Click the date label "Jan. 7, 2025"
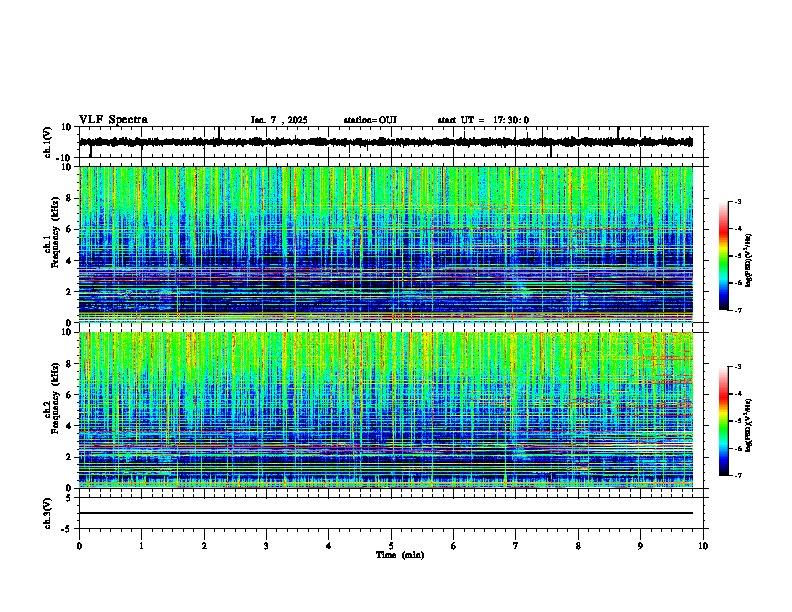Viewport: 792px width, 612px height. pos(279,120)
